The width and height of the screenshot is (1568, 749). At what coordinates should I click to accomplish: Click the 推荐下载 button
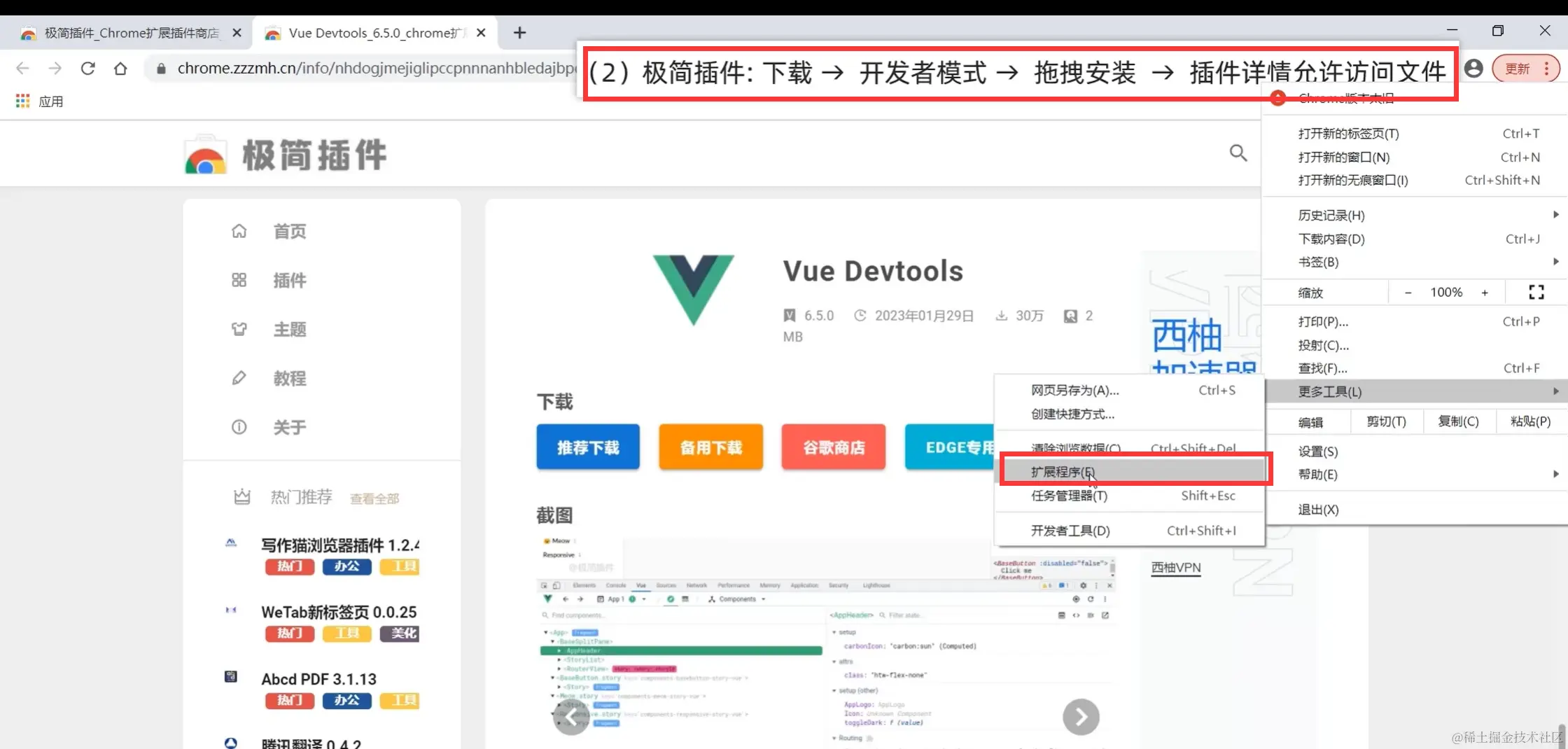click(x=588, y=447)
